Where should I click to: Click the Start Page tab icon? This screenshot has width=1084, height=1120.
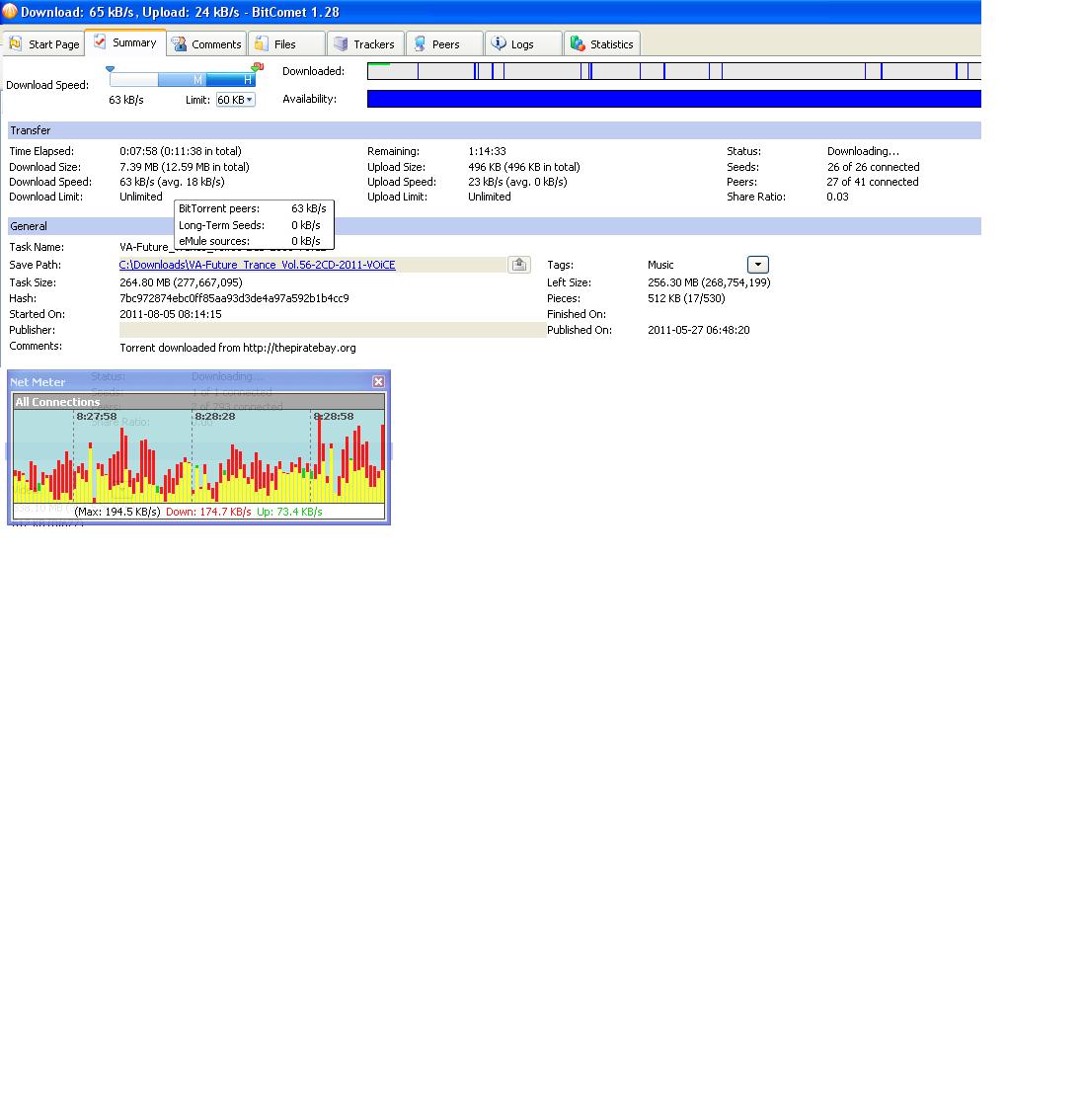[x=16, y=43]
